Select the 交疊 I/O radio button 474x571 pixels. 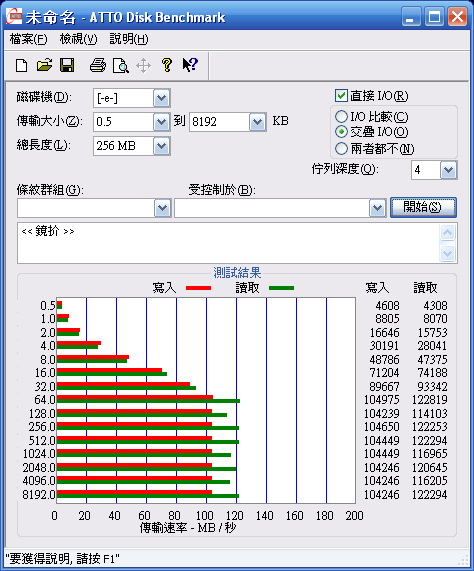tap(341, 132)
